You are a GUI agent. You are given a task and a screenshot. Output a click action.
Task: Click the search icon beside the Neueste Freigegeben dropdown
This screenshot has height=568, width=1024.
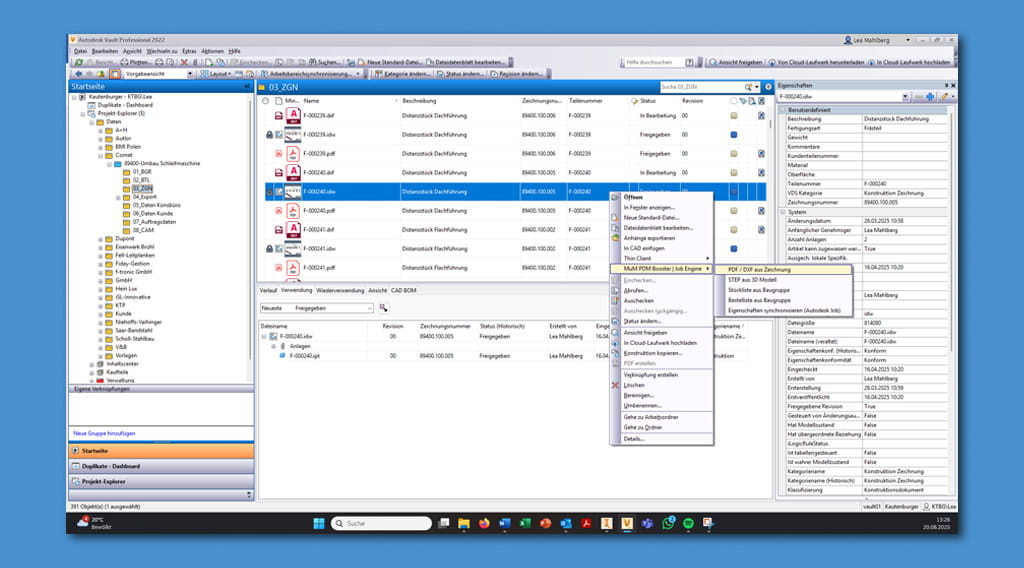(x=383, y=308)
